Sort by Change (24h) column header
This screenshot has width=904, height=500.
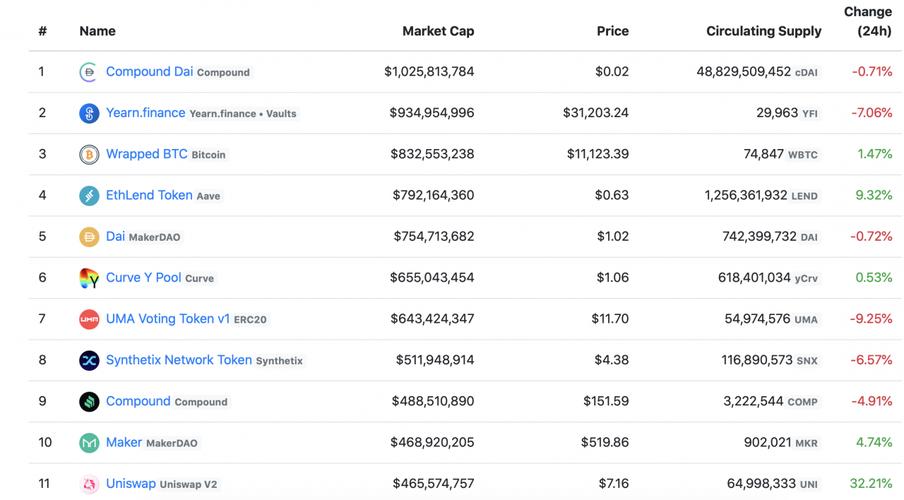pyautogui.click(x=867, y=21)
